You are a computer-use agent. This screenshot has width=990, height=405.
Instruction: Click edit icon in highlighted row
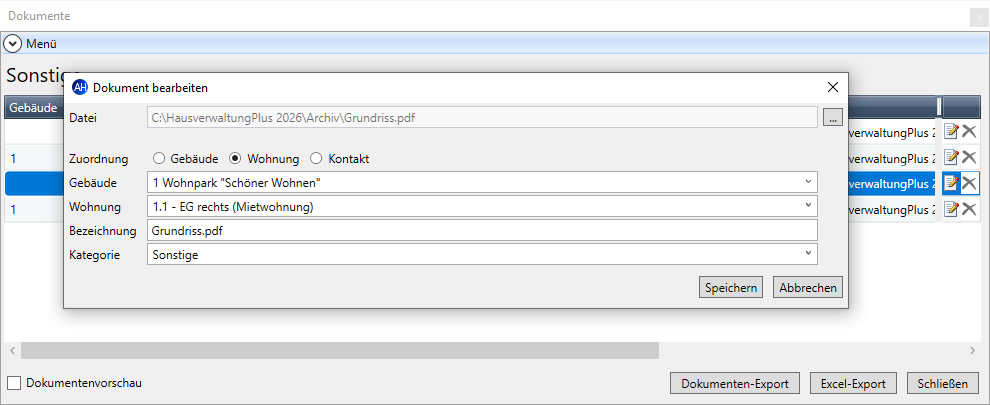[951, 183]
